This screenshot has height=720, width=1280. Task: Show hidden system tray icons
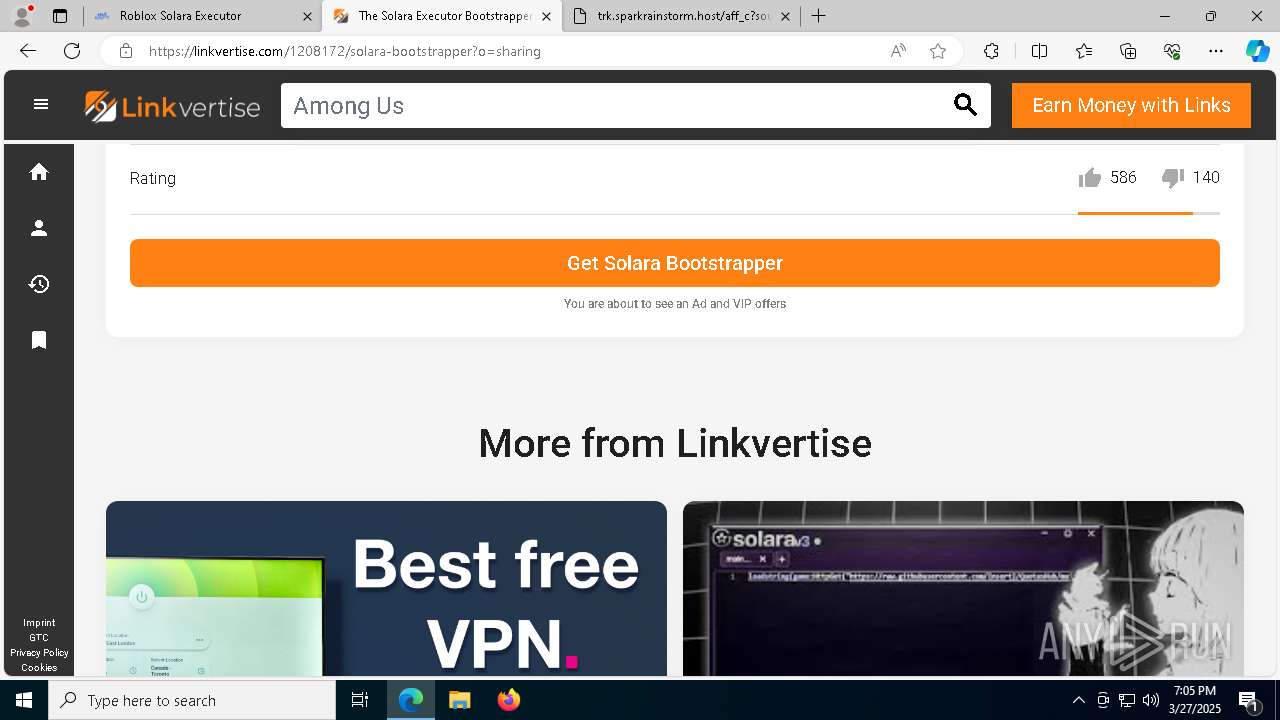pos(1078,700)
